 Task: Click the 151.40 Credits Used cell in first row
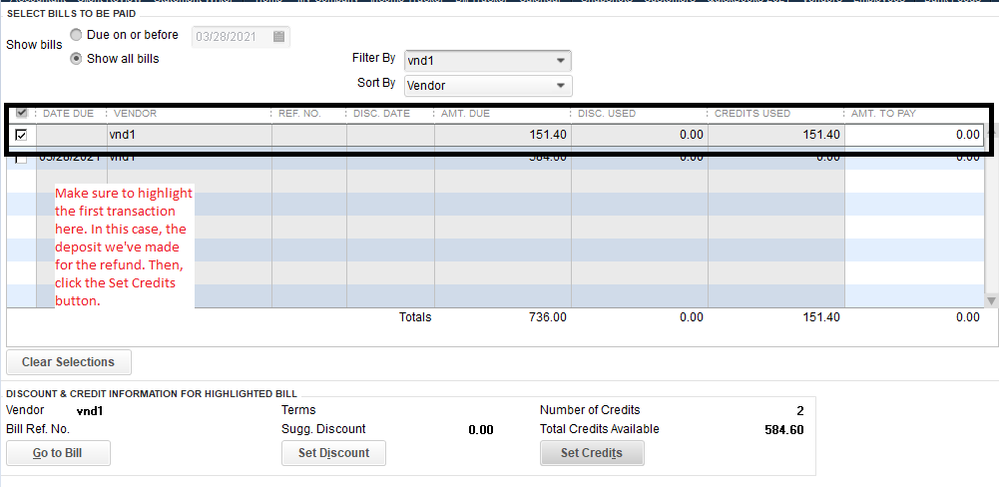coord(775,134)
